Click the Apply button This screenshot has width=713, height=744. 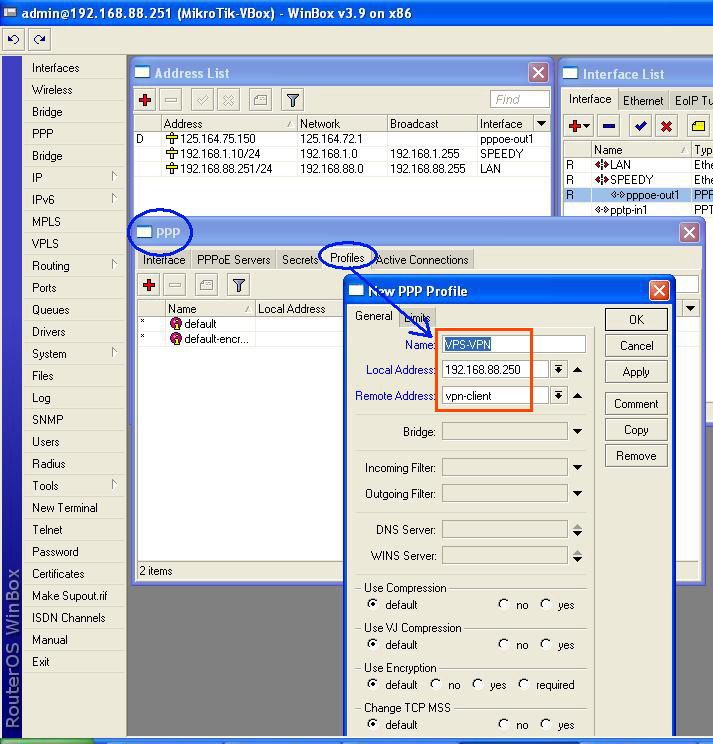click(x=636, y=371)
